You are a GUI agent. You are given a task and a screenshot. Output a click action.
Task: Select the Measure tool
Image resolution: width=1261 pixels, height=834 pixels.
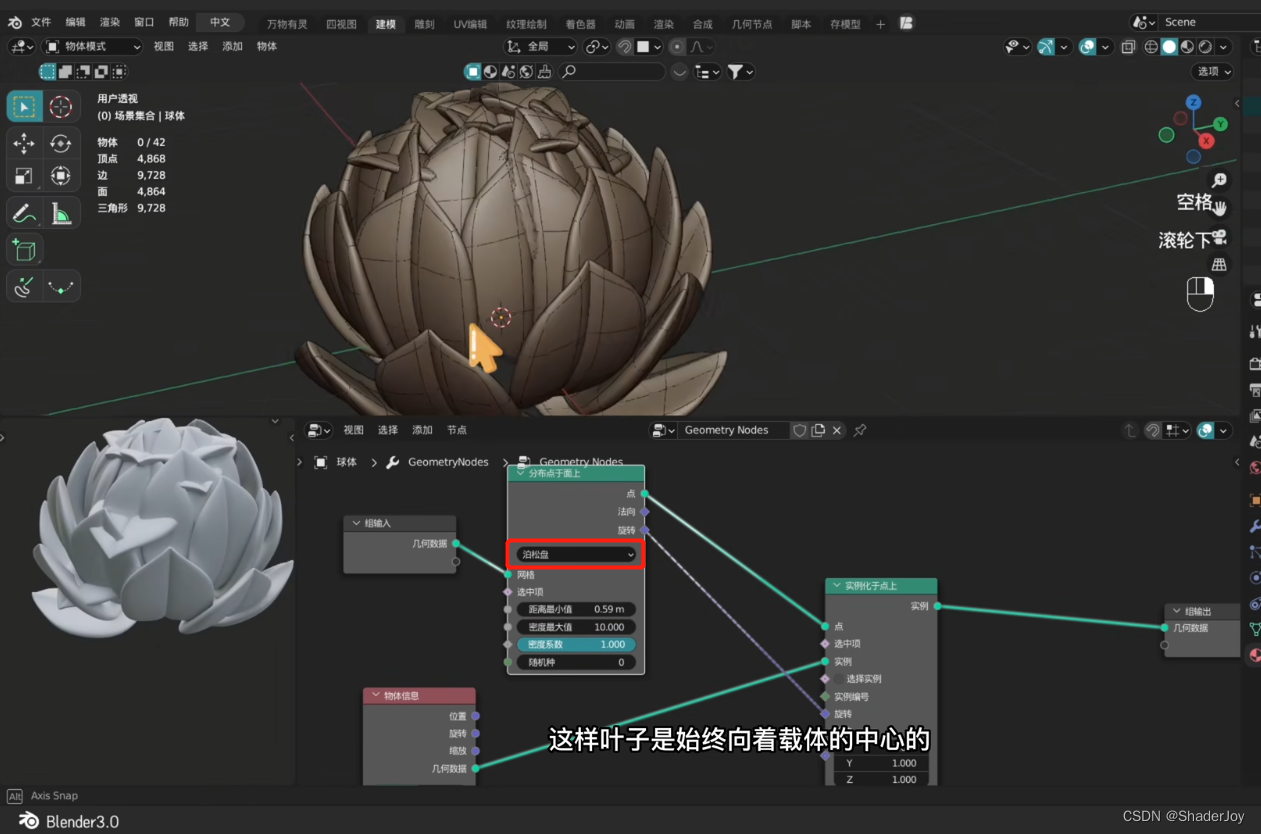tap(61, 211)
